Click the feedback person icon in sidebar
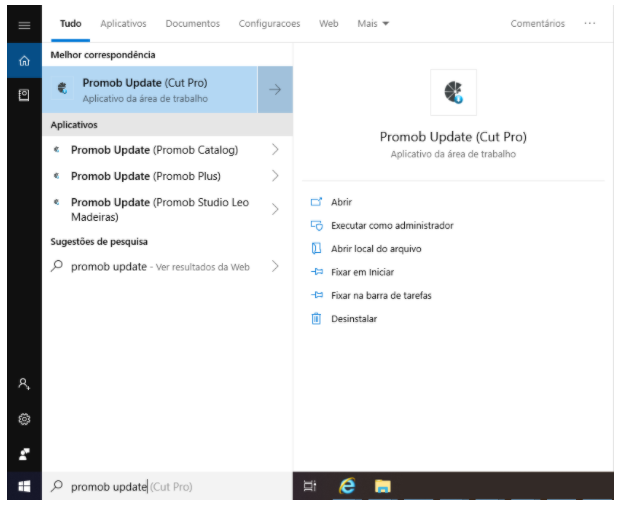 pyautogui.click(x=24, y=454)
